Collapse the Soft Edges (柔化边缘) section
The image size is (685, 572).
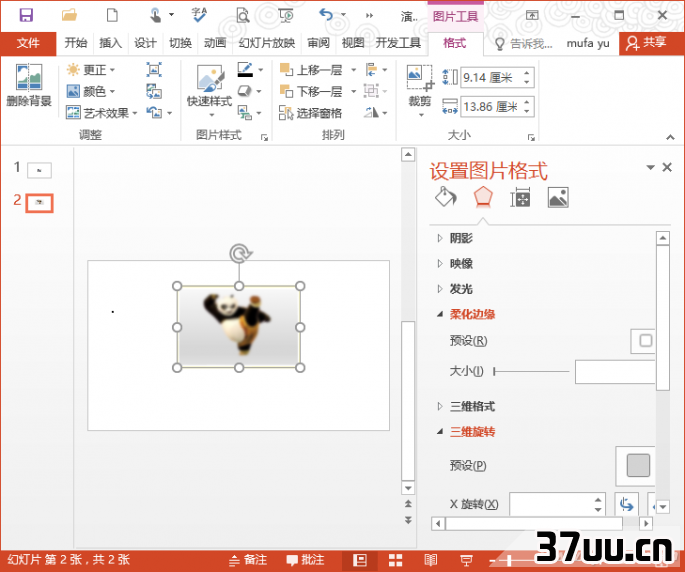coord(466,314)
